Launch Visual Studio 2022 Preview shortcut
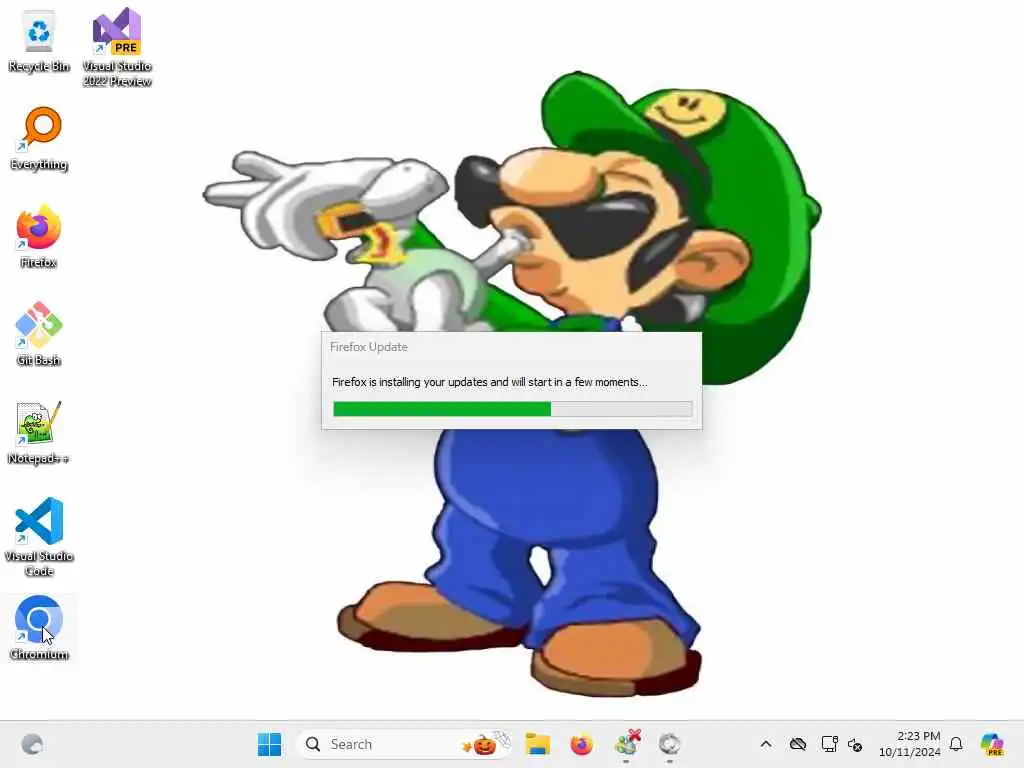This screenshot has width=1024, height=768. [117, 47]
